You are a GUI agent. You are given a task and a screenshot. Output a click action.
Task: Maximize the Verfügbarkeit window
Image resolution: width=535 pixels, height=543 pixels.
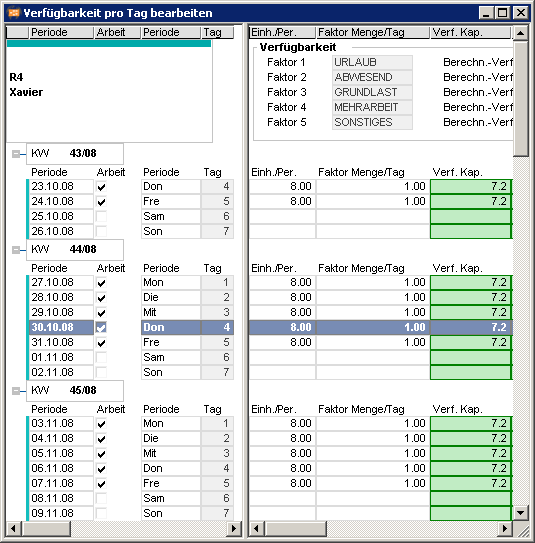pos(503,13)
